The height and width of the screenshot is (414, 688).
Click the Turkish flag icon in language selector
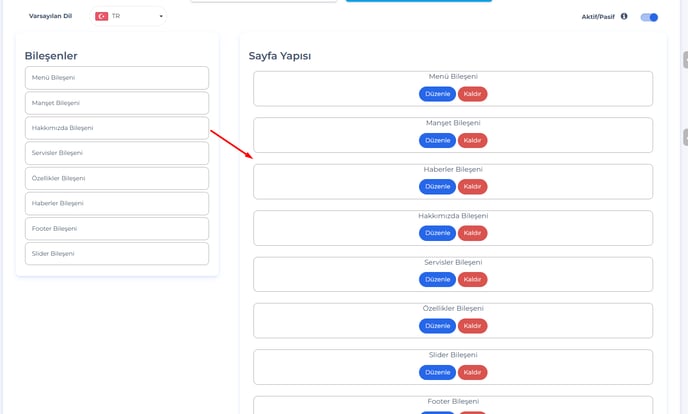pyautogui.click(x=102, y=16)
